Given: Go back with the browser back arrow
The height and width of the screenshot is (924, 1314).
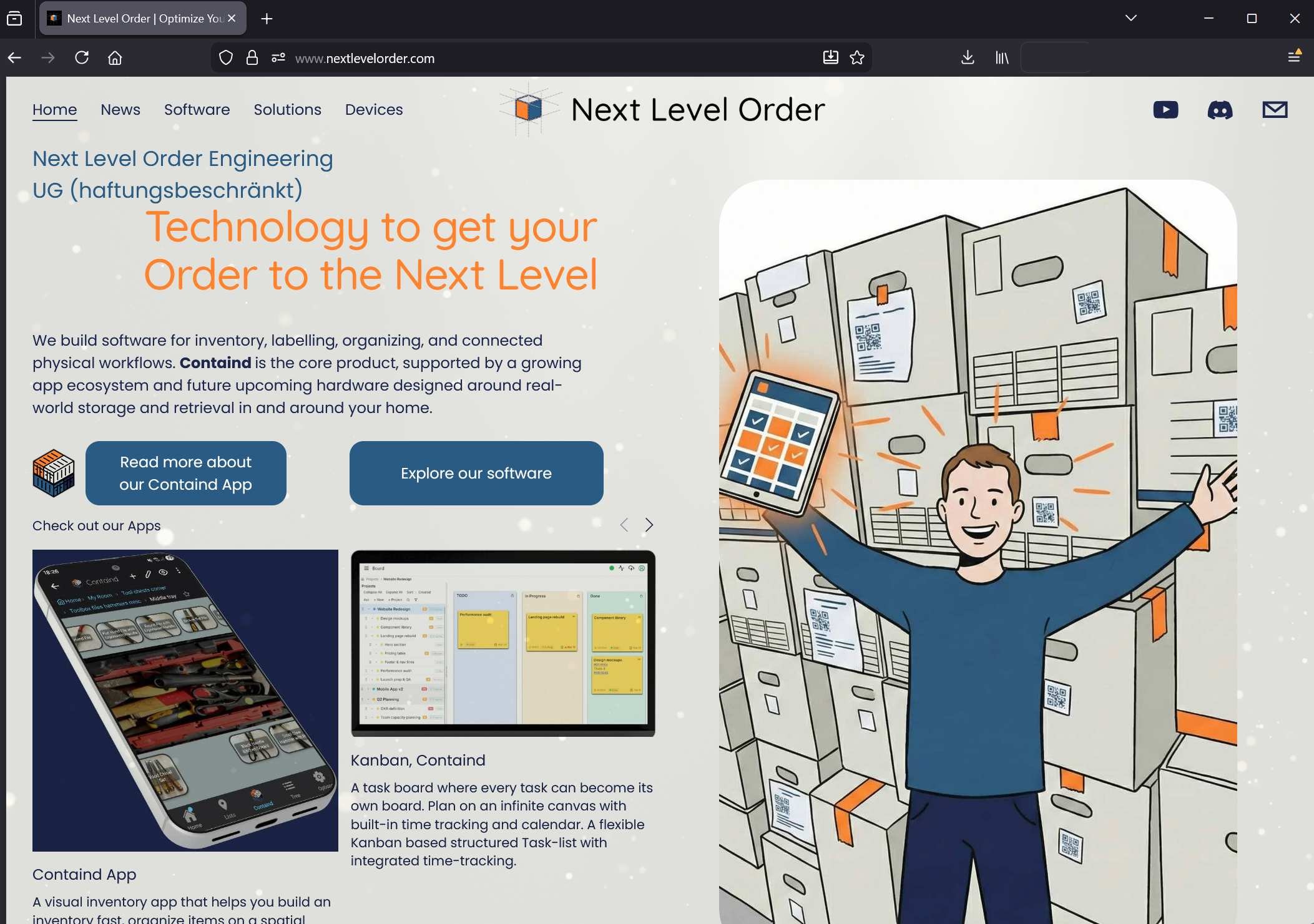Looking at the screenshot, I should tap(15, 58).
